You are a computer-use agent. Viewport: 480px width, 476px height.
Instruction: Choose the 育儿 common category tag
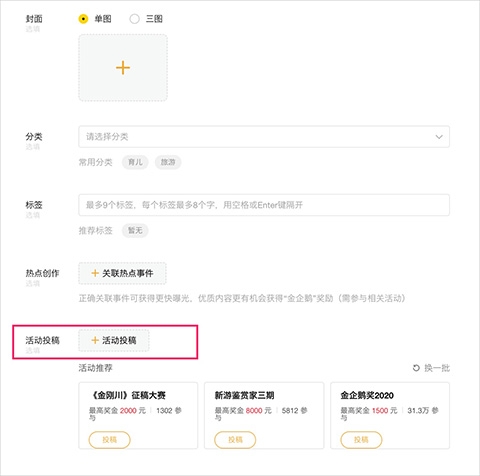[x=135, y=162]
